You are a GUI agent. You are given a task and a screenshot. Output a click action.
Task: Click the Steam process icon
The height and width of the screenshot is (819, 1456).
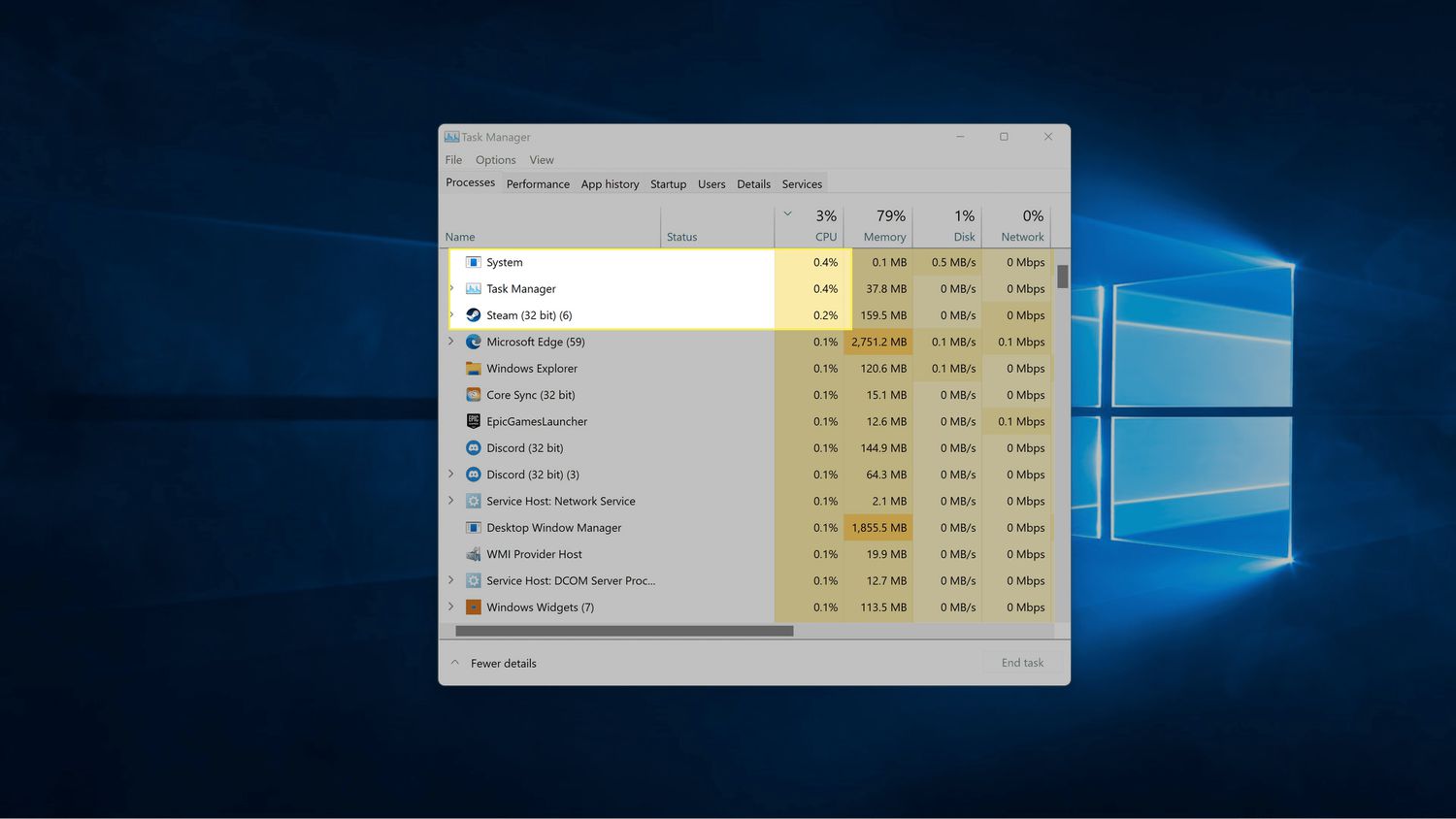(x=473, y=315)
